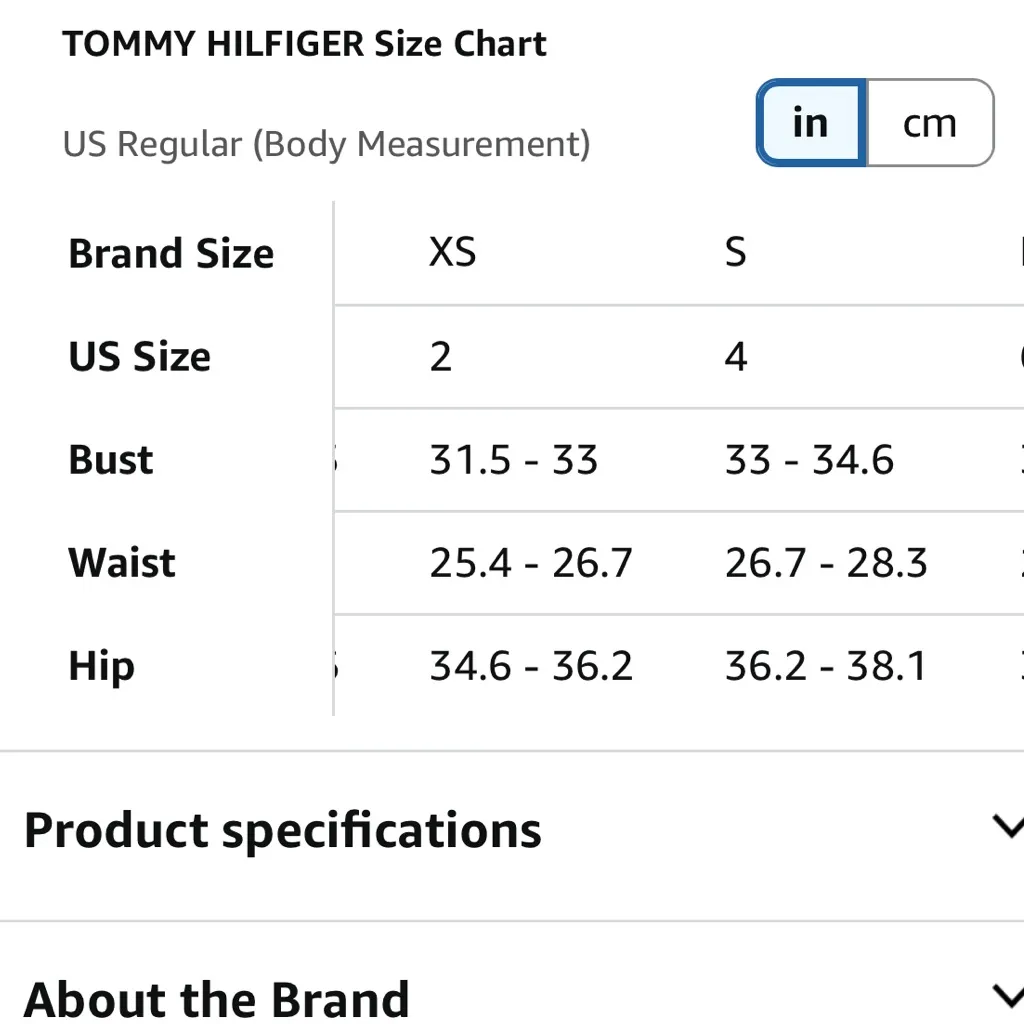The height and width of the screenshot is (1024, 1024).
Task: Open the Product specifications section
Action: [x=282, y=830]
